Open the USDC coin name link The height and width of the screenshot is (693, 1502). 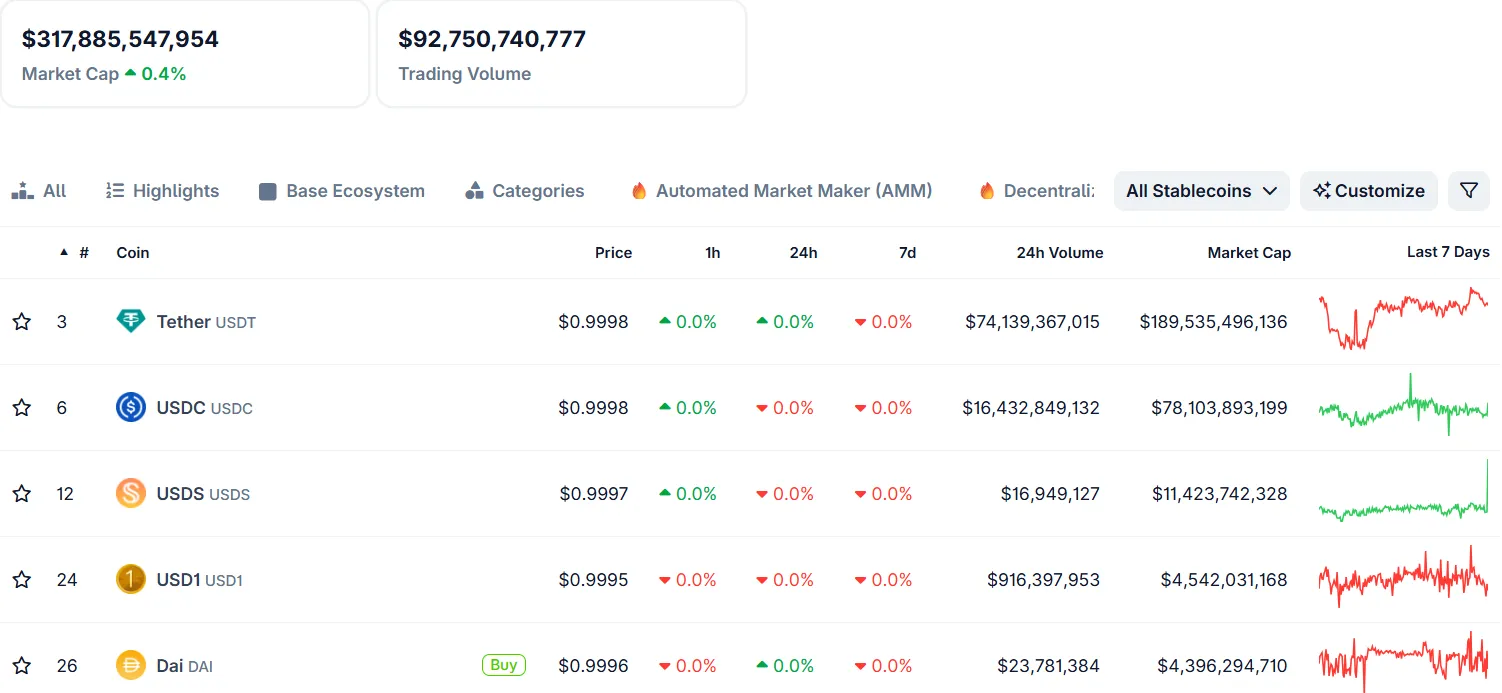pos(205,408)
